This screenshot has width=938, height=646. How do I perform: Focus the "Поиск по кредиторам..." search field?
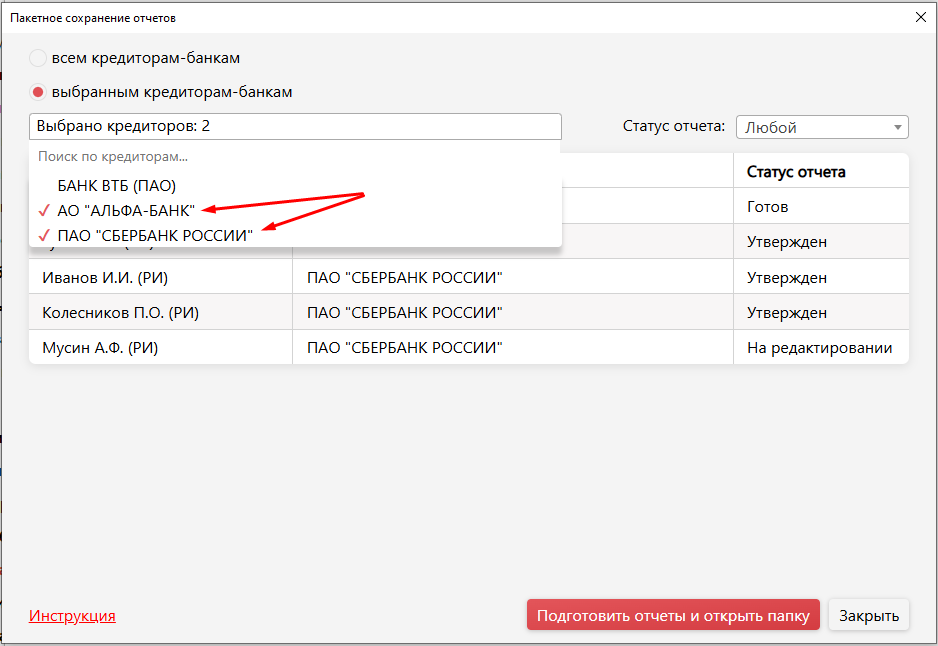click(x=295, y=156)
